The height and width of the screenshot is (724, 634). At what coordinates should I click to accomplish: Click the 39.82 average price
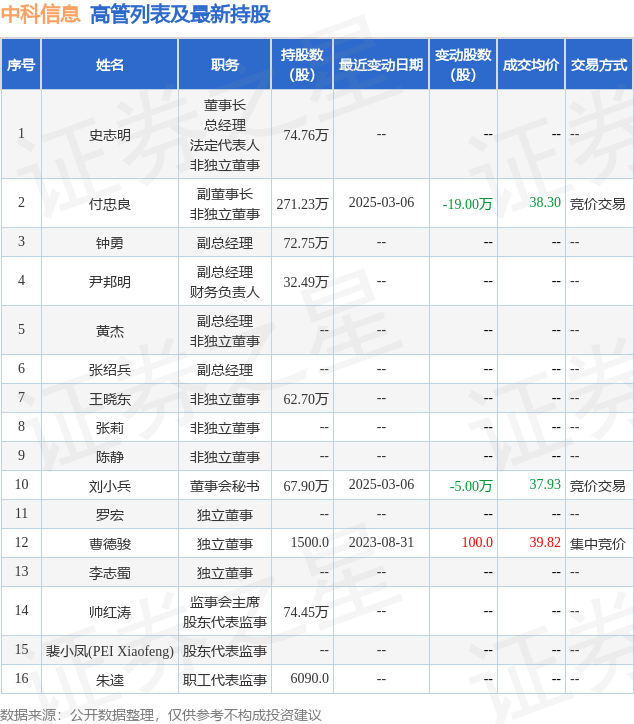545,542
